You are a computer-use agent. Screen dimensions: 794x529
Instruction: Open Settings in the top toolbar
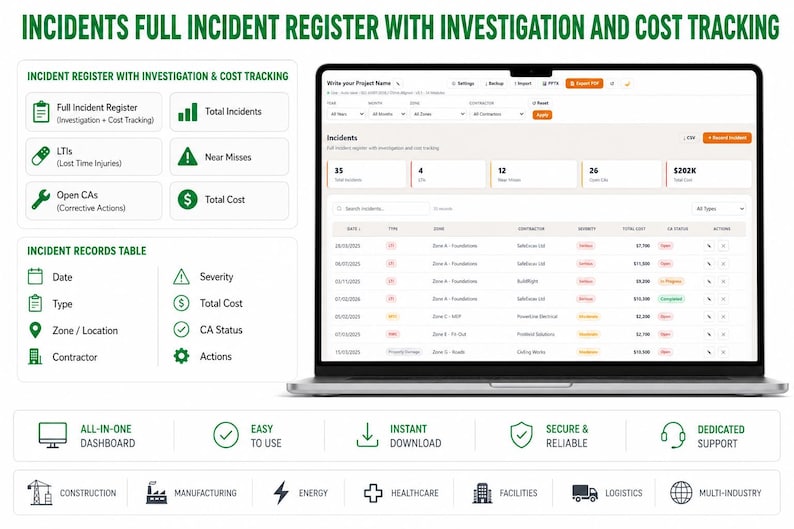(463, 84)
